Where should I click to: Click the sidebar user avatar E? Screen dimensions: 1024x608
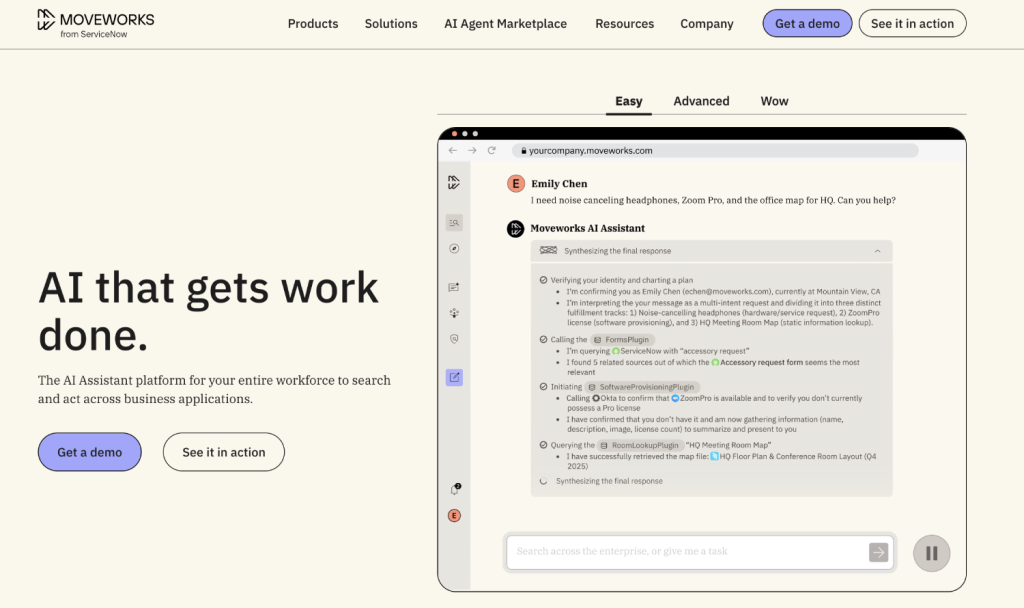(x=454, y=516)
